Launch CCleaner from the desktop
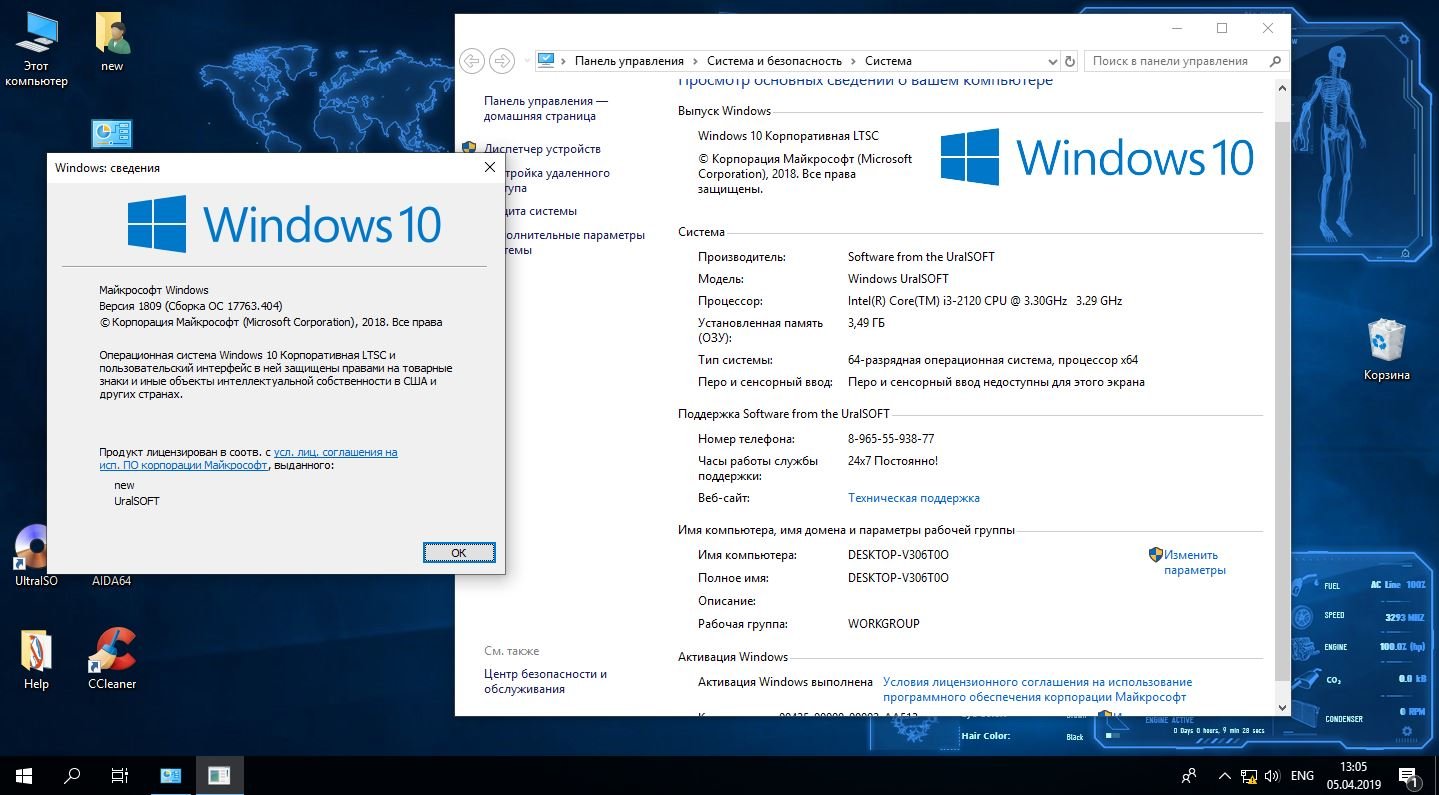Viewport: 1439px width, 795px height. click(112, 658)
